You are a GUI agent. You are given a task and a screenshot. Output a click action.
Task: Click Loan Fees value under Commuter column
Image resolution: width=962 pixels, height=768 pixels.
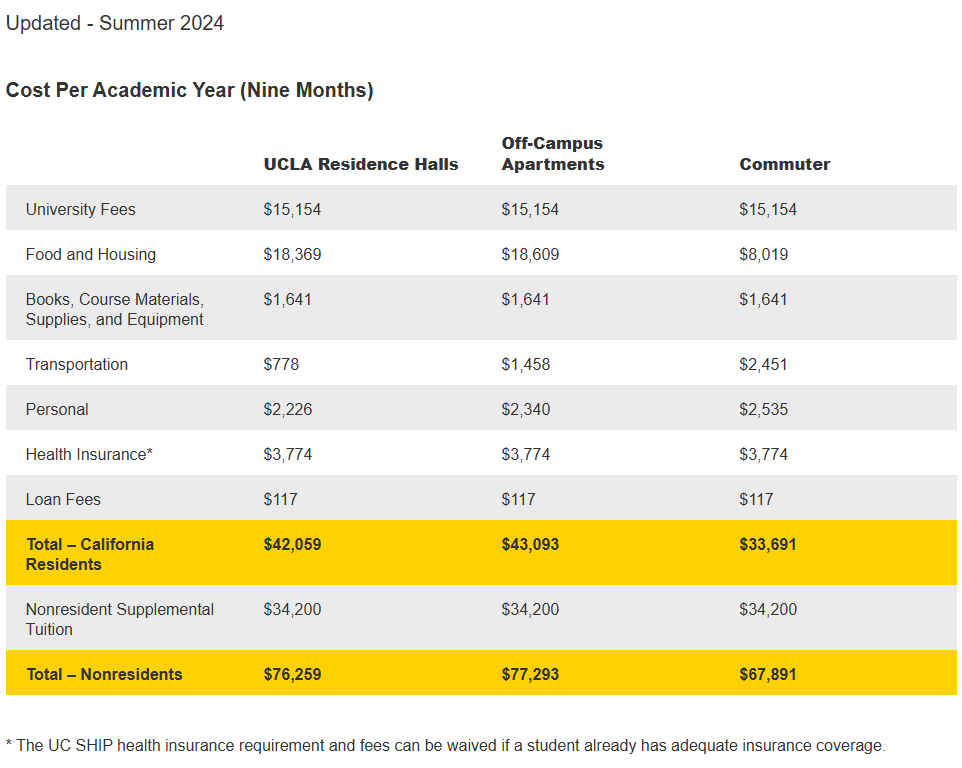click(756, 500)
